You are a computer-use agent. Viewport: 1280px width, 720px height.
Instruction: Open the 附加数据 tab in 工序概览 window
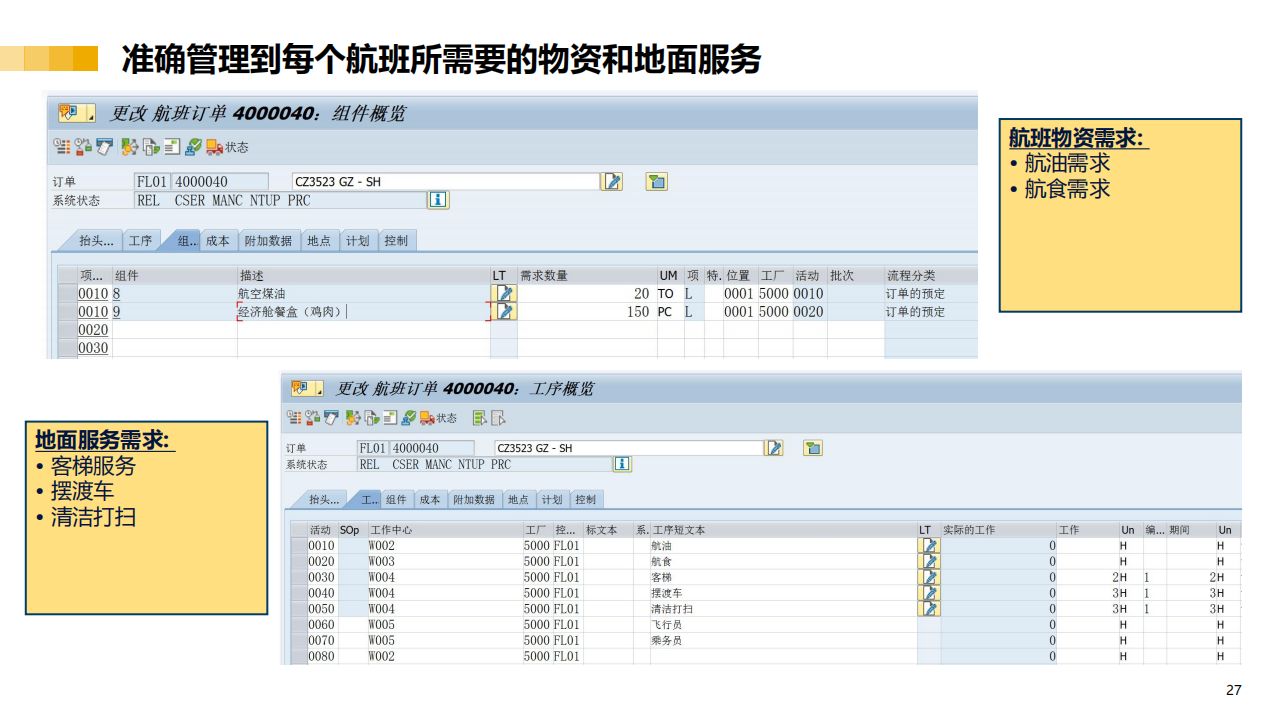tap(473, 499)
